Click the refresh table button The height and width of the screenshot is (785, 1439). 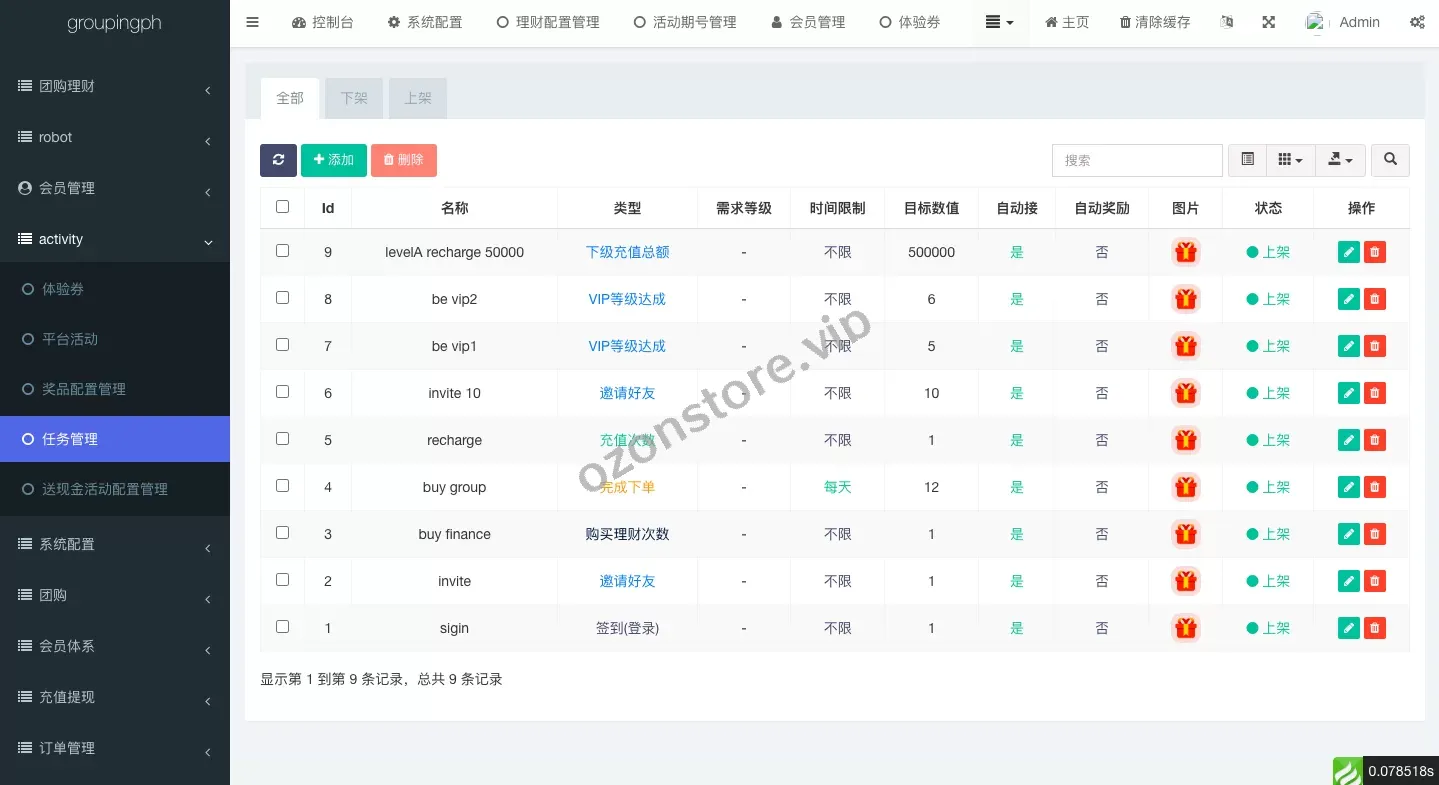coord(278,160)
